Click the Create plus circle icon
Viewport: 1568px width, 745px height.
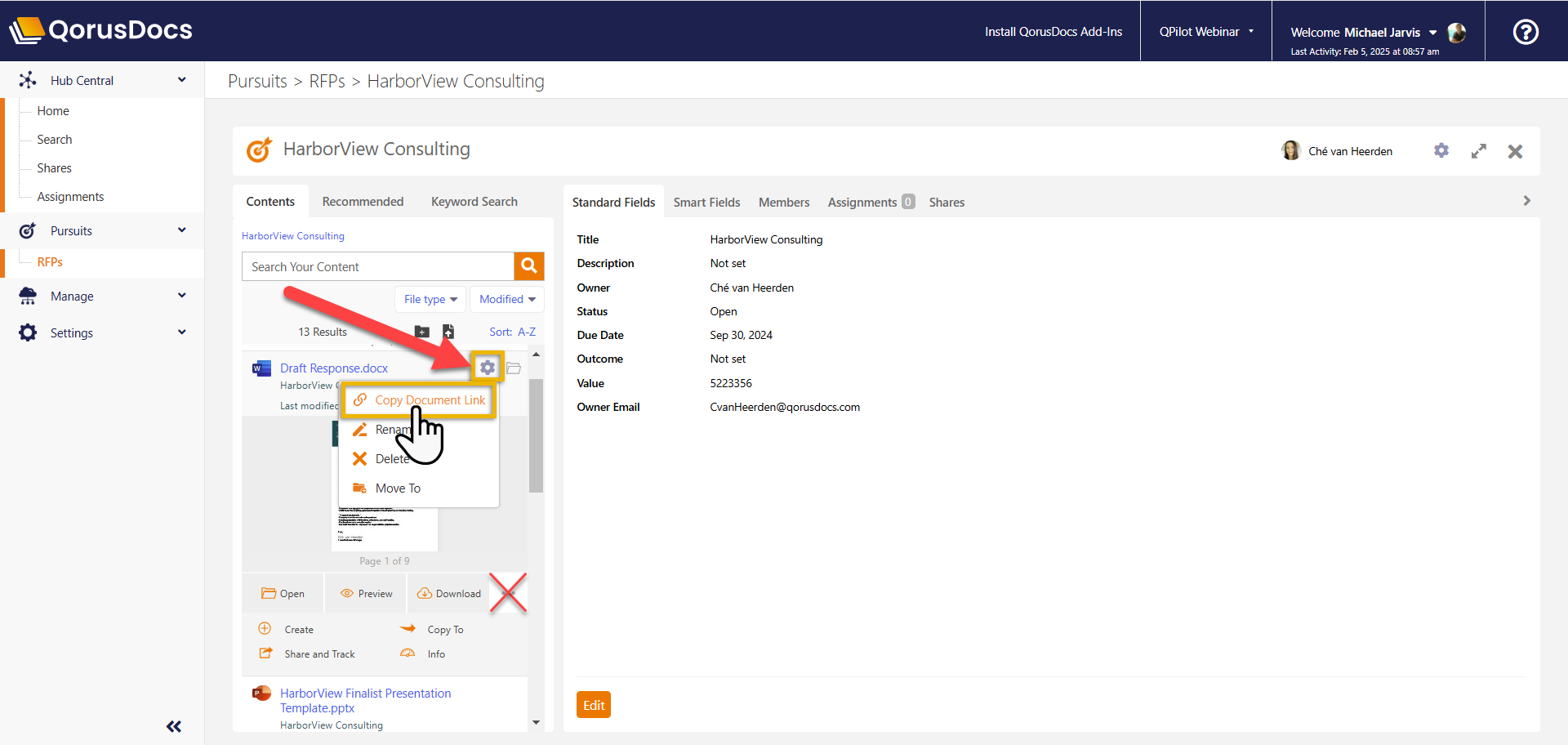pyautogui.click(x=265, y=628)
